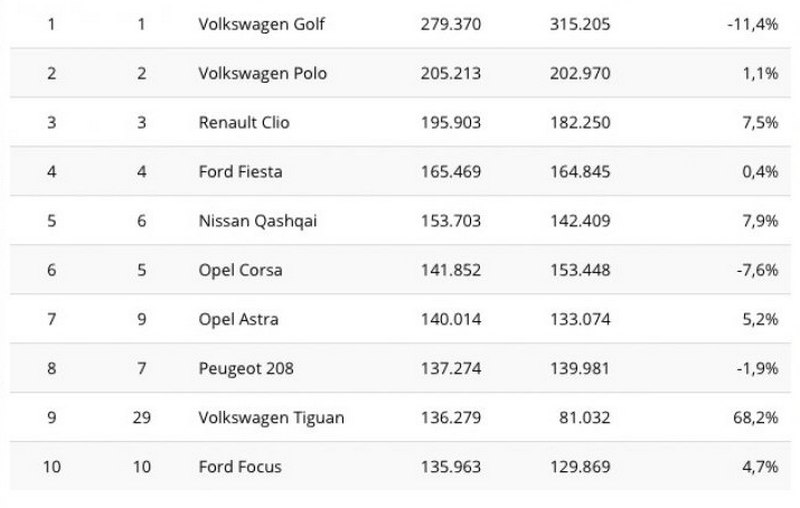Click the -7,6% change cell
Image resolution: width=800 pixels, height=508 pixels.
757,270
